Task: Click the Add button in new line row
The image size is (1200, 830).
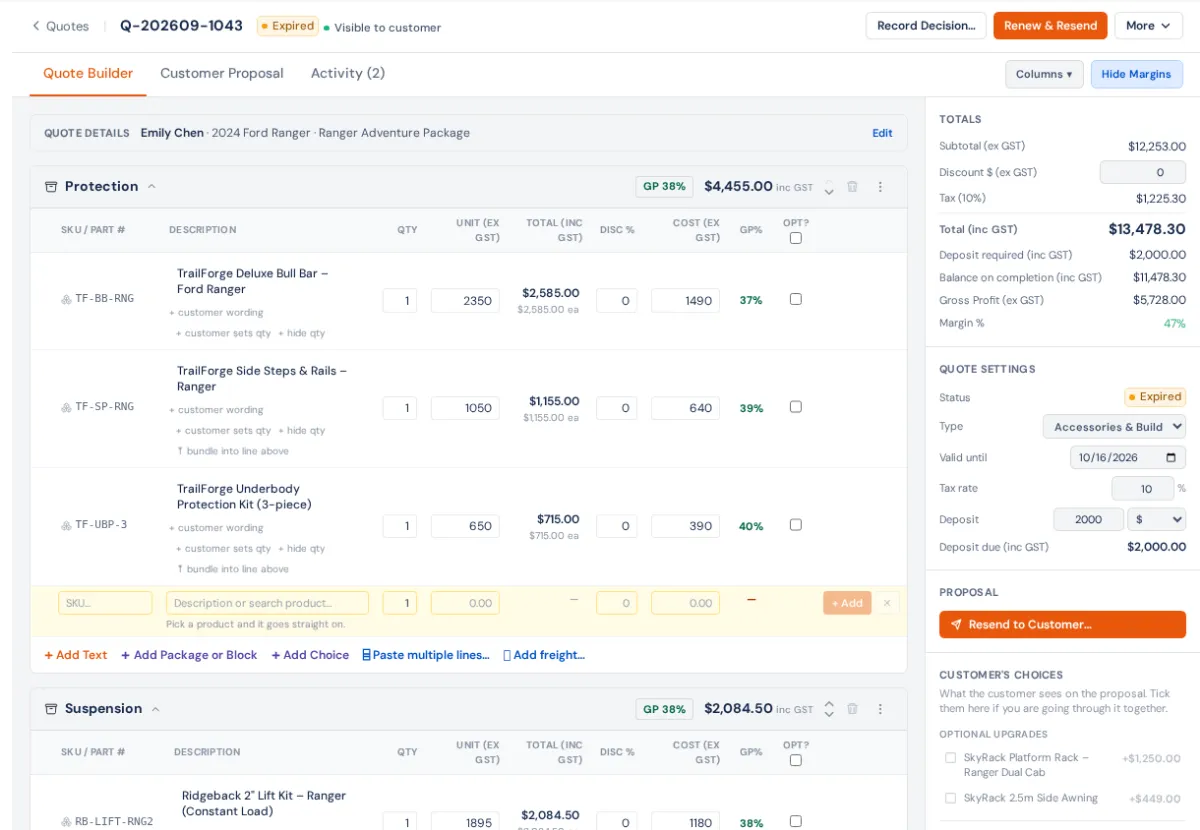Action: point(847,603)
